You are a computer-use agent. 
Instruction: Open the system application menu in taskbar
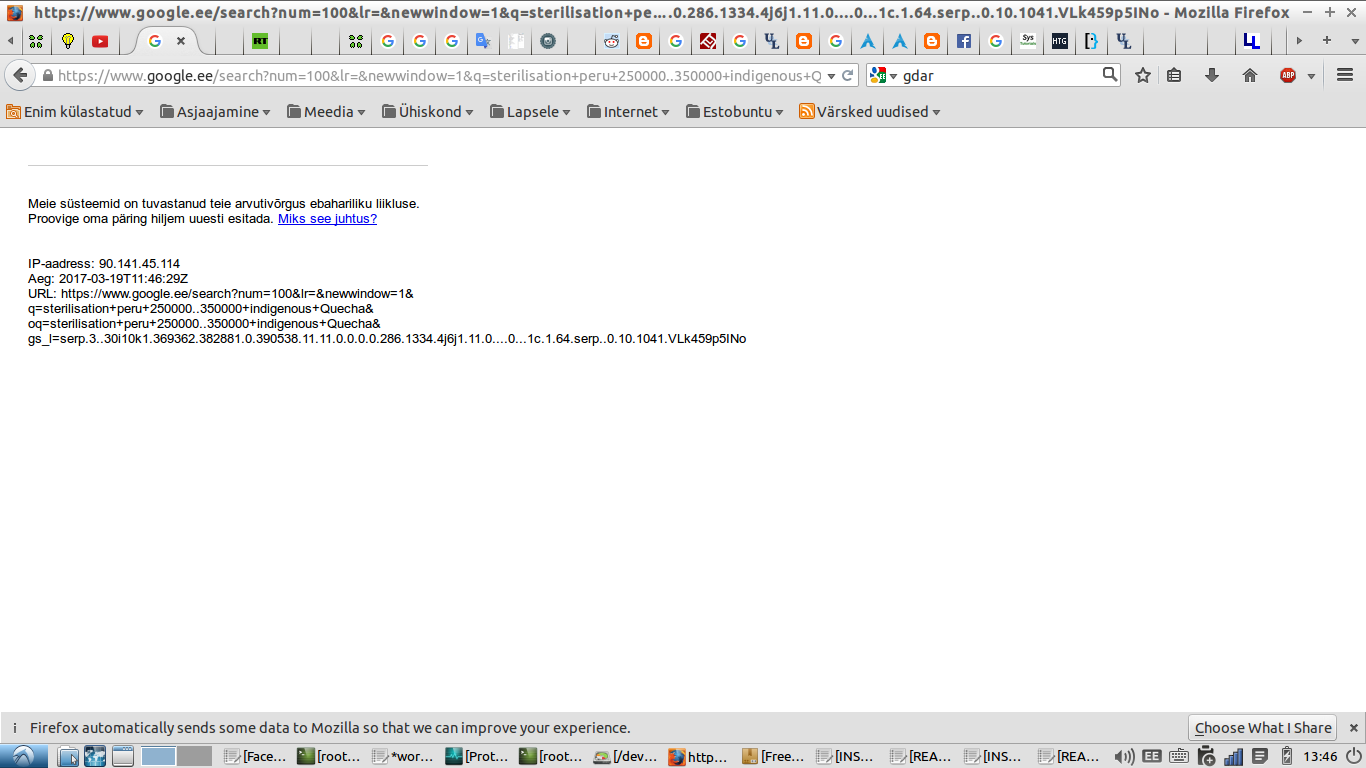[22, 756]
